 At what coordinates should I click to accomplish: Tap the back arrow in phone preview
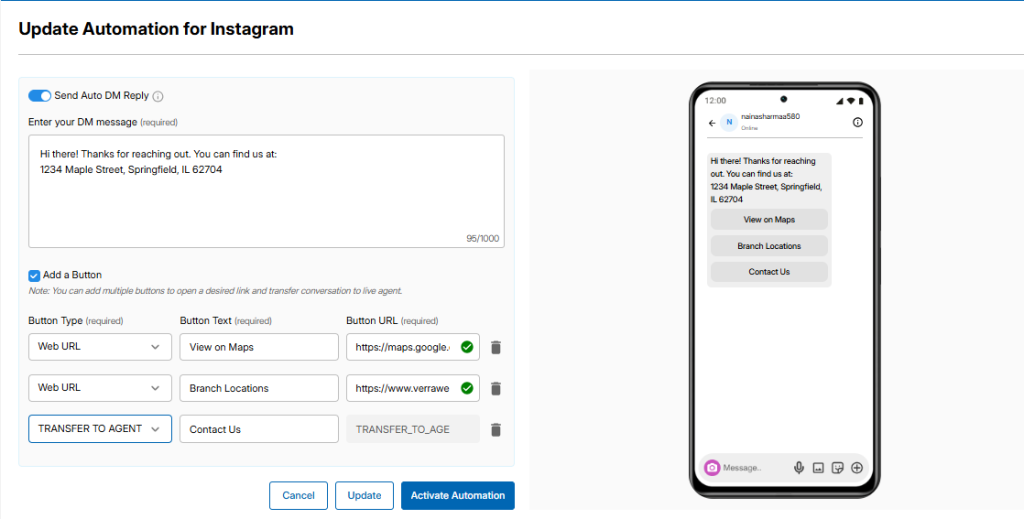[712, 123]
